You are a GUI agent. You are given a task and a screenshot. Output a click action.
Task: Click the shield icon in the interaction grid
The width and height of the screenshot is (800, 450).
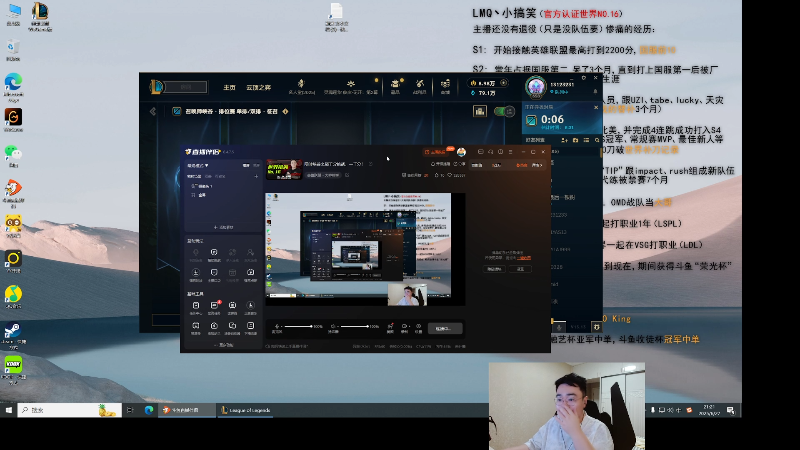click(x=214, y=274)
